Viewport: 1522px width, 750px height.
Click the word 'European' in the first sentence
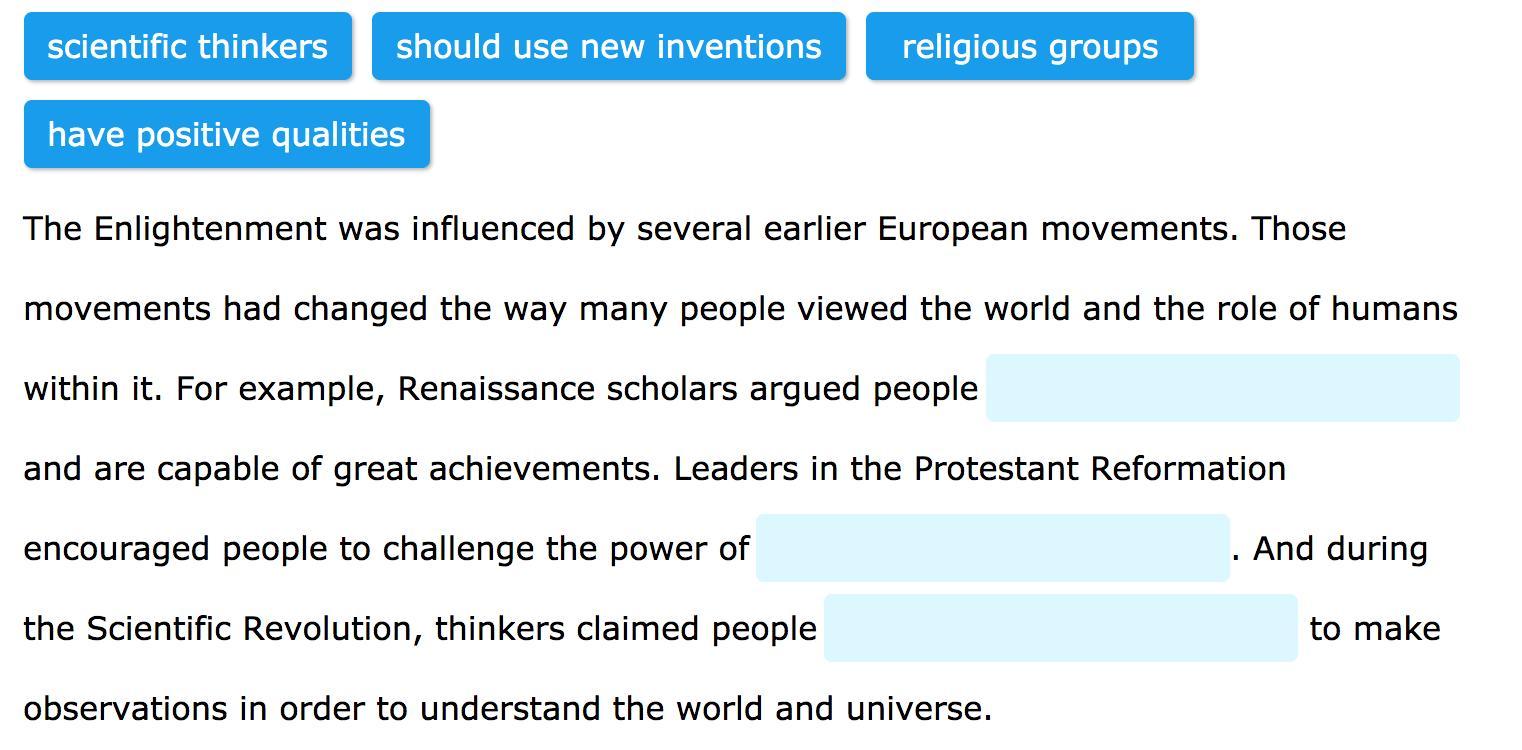pyautogui.click(x=952, y=229)
